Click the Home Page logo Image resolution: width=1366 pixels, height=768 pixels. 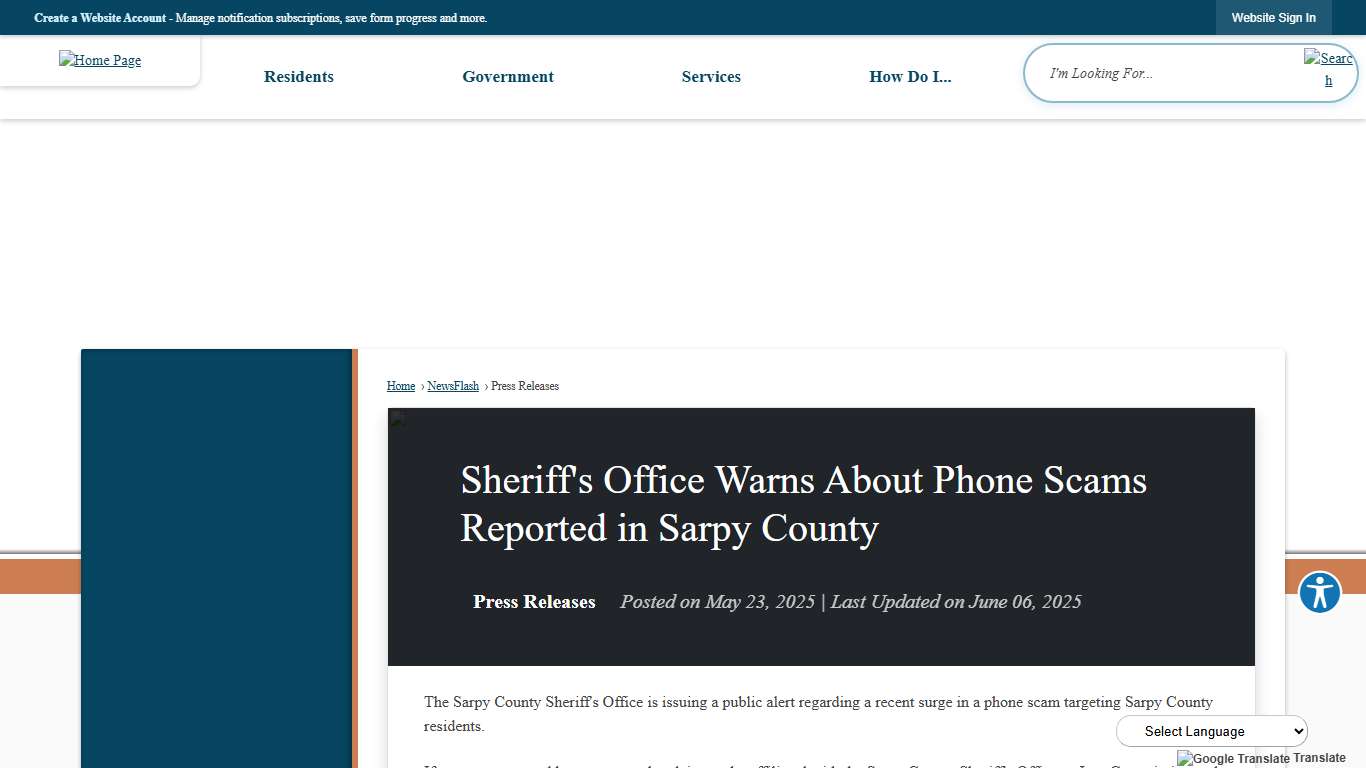(99, 60)
